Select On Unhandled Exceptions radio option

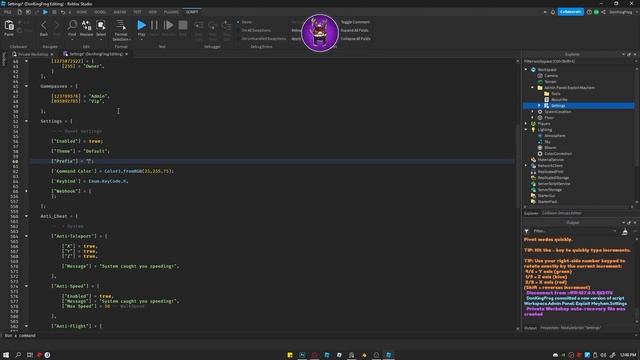click(238, 39)
